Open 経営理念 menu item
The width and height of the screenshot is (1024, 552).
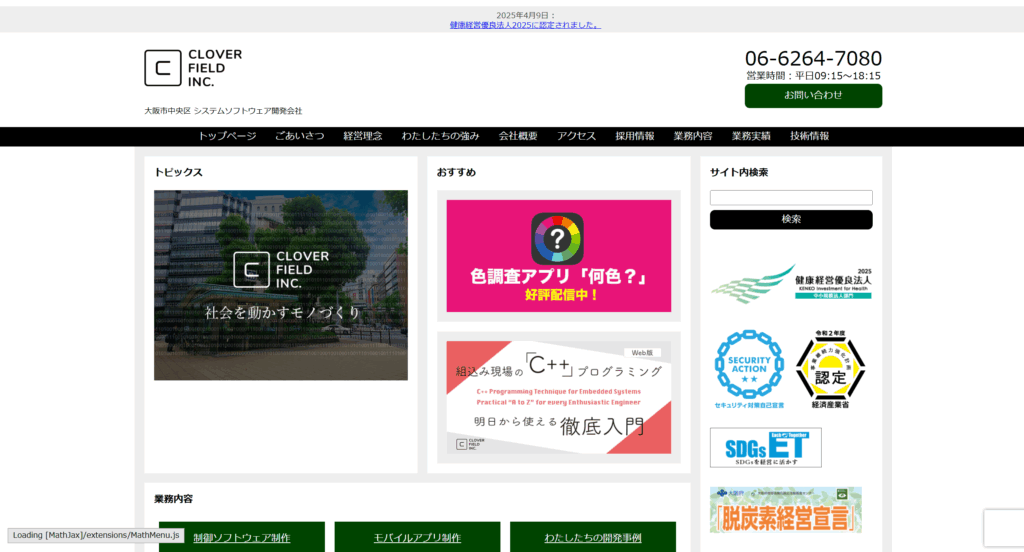[x=362, y=136]
